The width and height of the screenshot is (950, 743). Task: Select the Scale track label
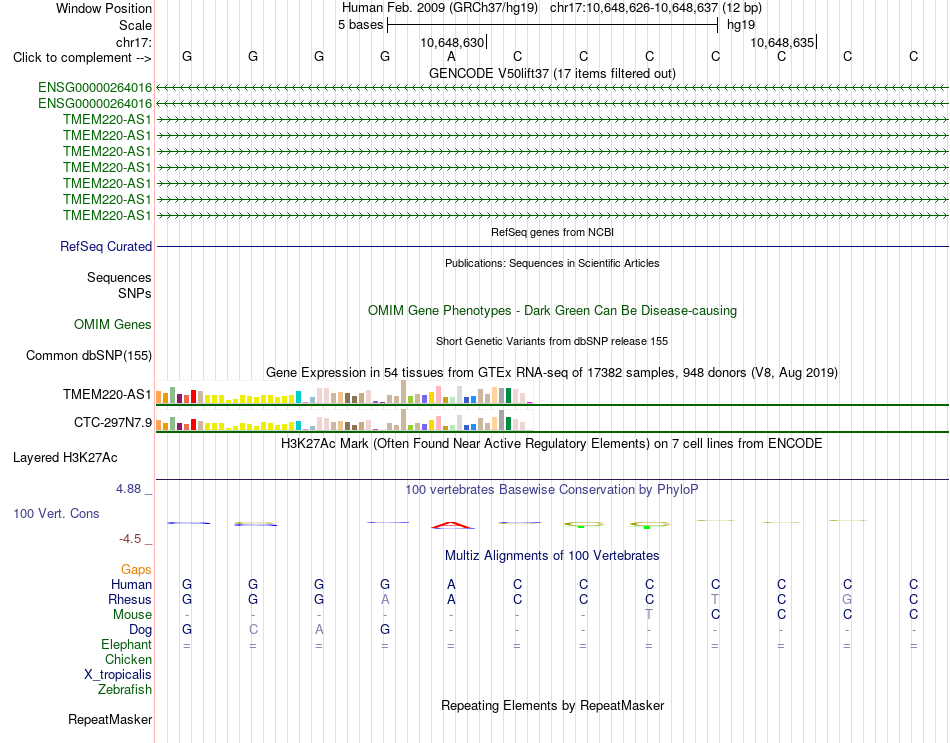tap(135, 25)
